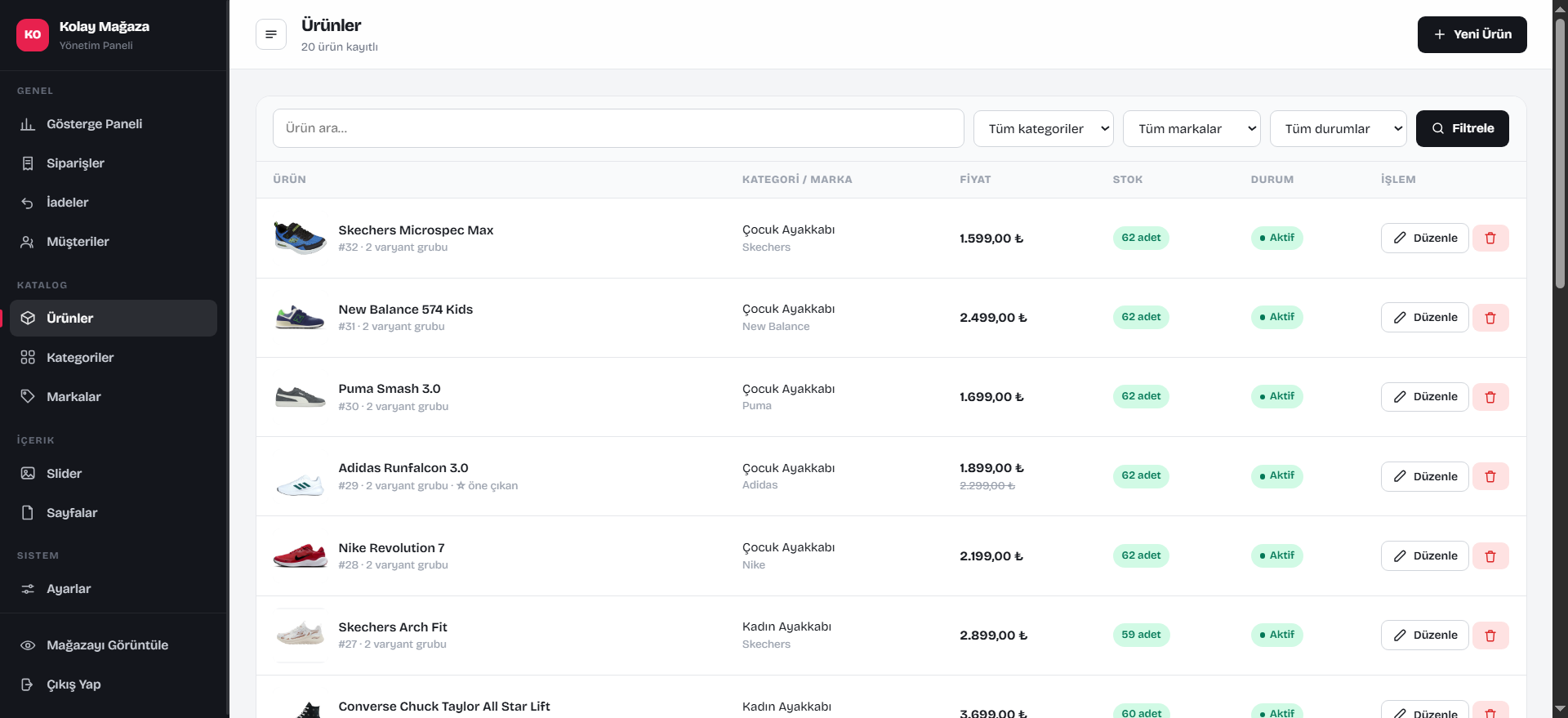Toggle the sidebar menu button
Viewport: 1568px width, 718px height.
(x=271, y=34)
